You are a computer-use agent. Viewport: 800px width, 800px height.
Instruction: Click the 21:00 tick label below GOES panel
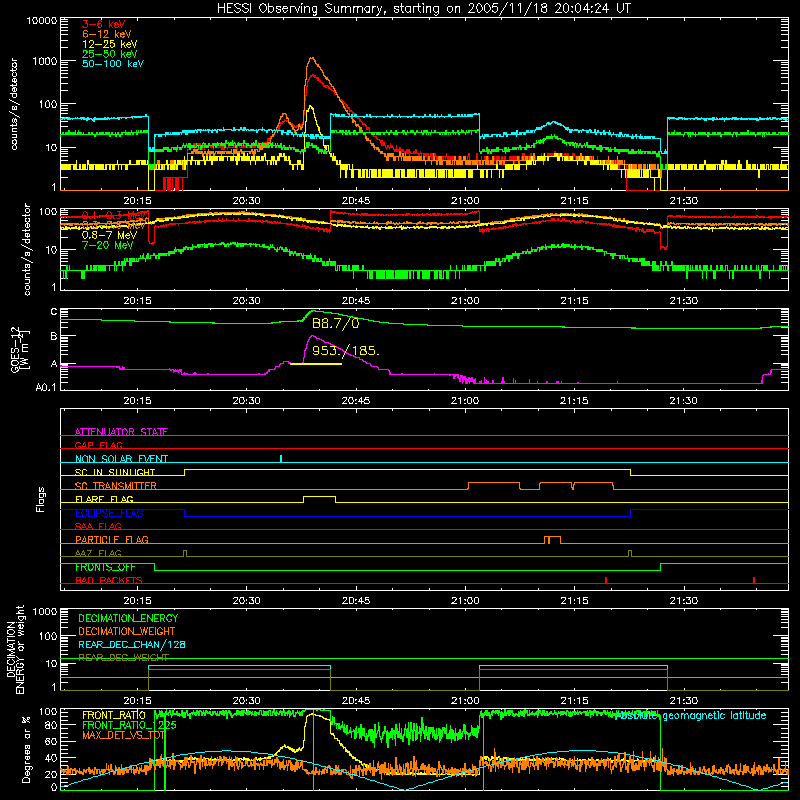coord(465,401)
